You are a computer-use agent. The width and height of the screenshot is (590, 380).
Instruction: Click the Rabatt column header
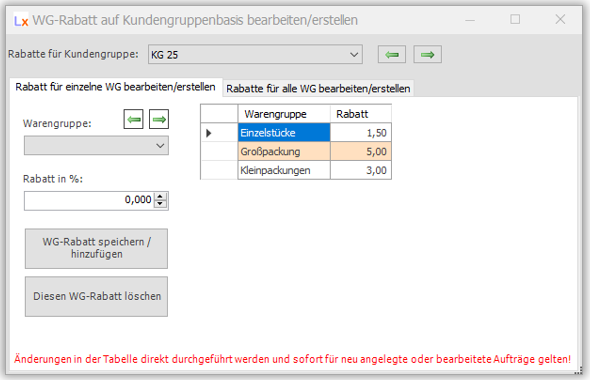tap(361, 114)
